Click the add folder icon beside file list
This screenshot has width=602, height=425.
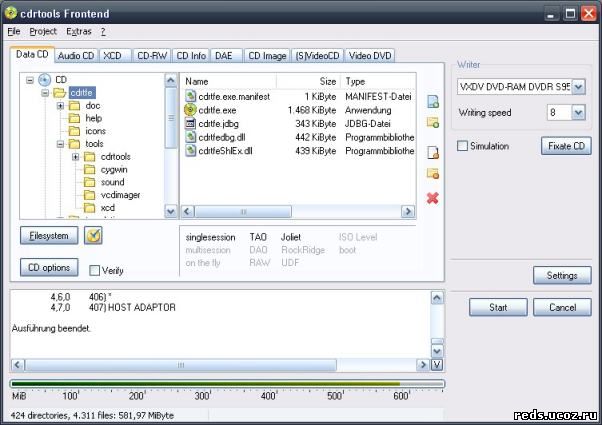(433, 122)
